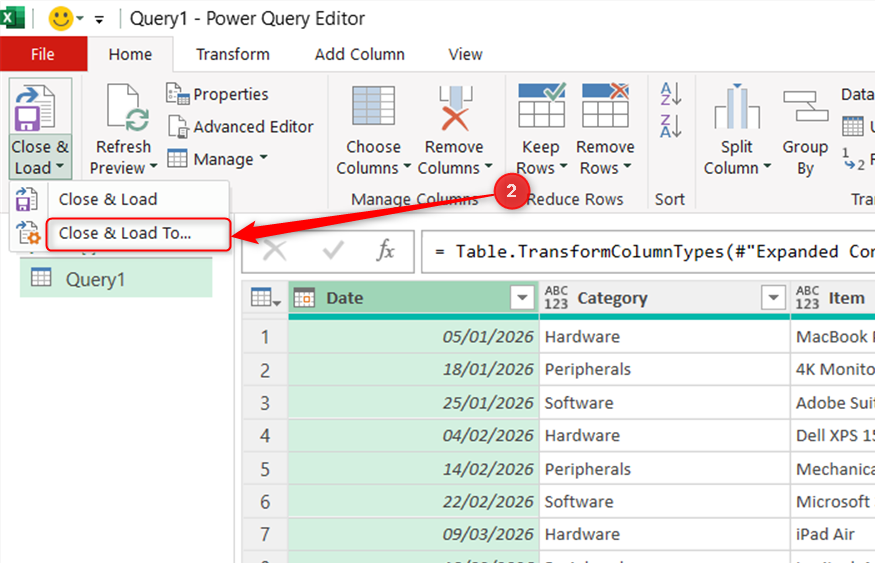This screenshot has width=875, height=563.
Task: Click the Close & Load menu item icon
Action: tap(26, 199)
